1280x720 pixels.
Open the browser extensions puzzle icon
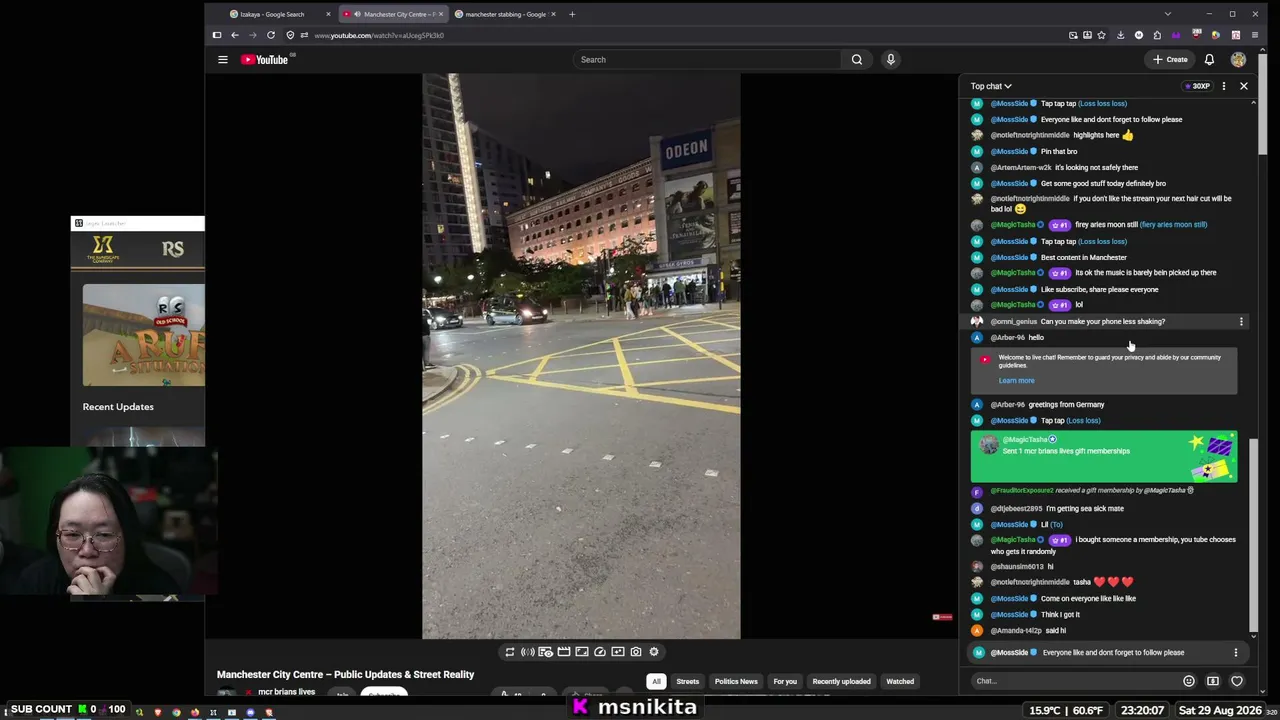click(x=1157, y=35)
